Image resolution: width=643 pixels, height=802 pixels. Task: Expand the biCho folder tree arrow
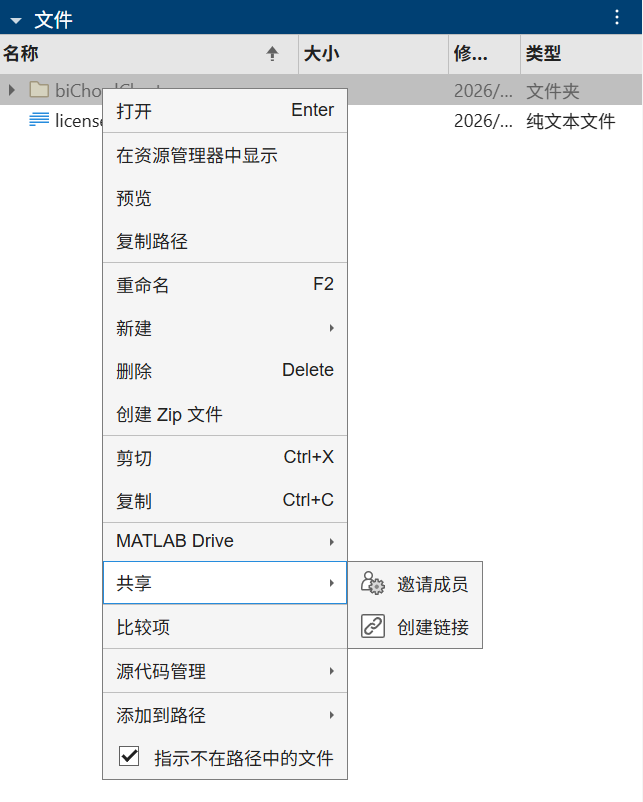click(12, 90)
